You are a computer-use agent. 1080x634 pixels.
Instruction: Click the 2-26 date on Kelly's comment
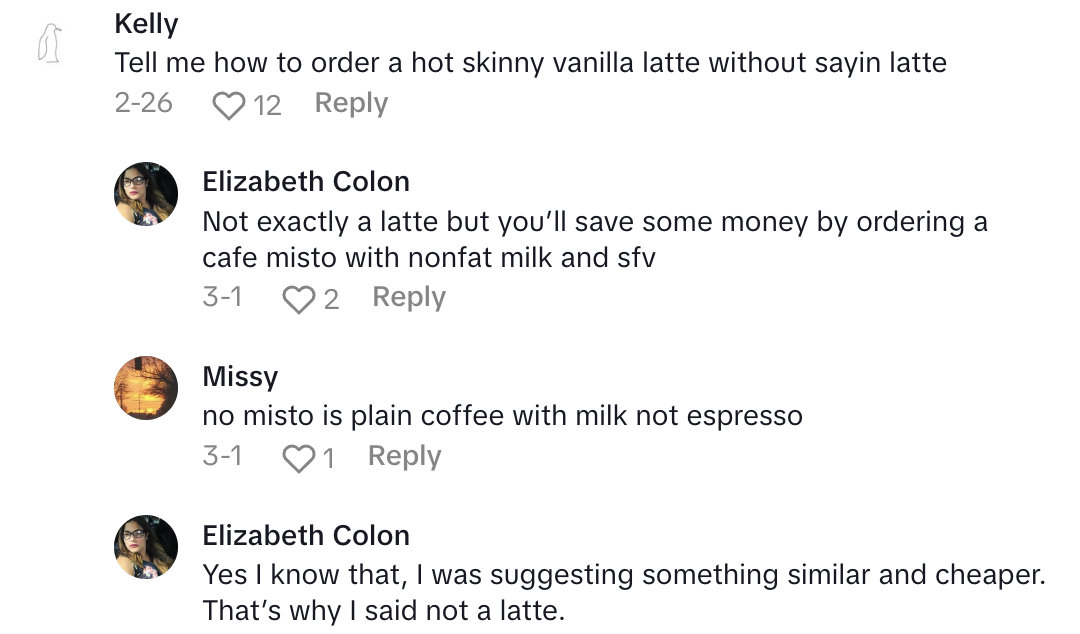point(144,103)
